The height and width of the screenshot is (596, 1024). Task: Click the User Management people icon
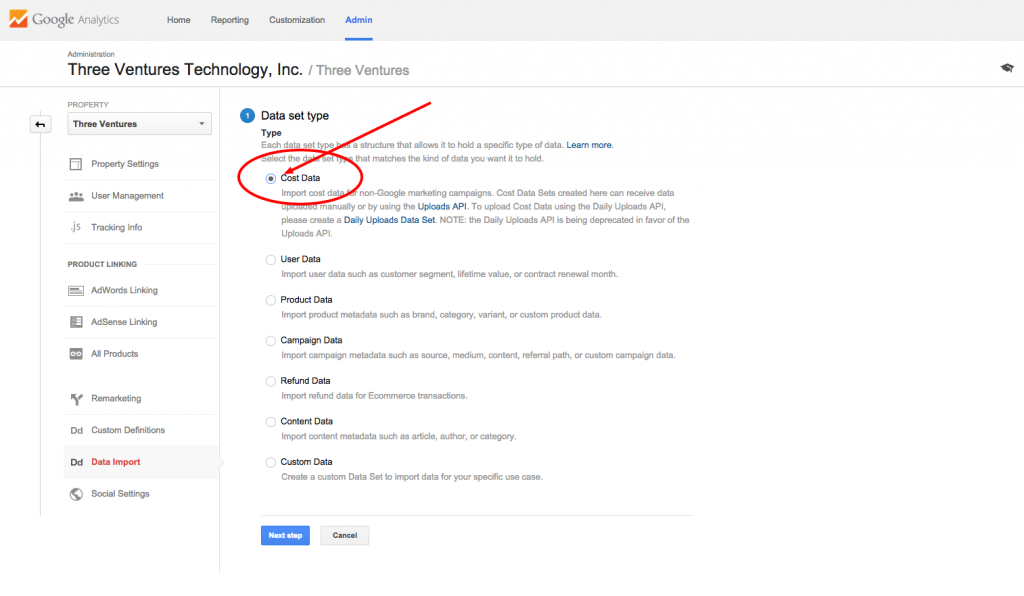click(76, 196)
